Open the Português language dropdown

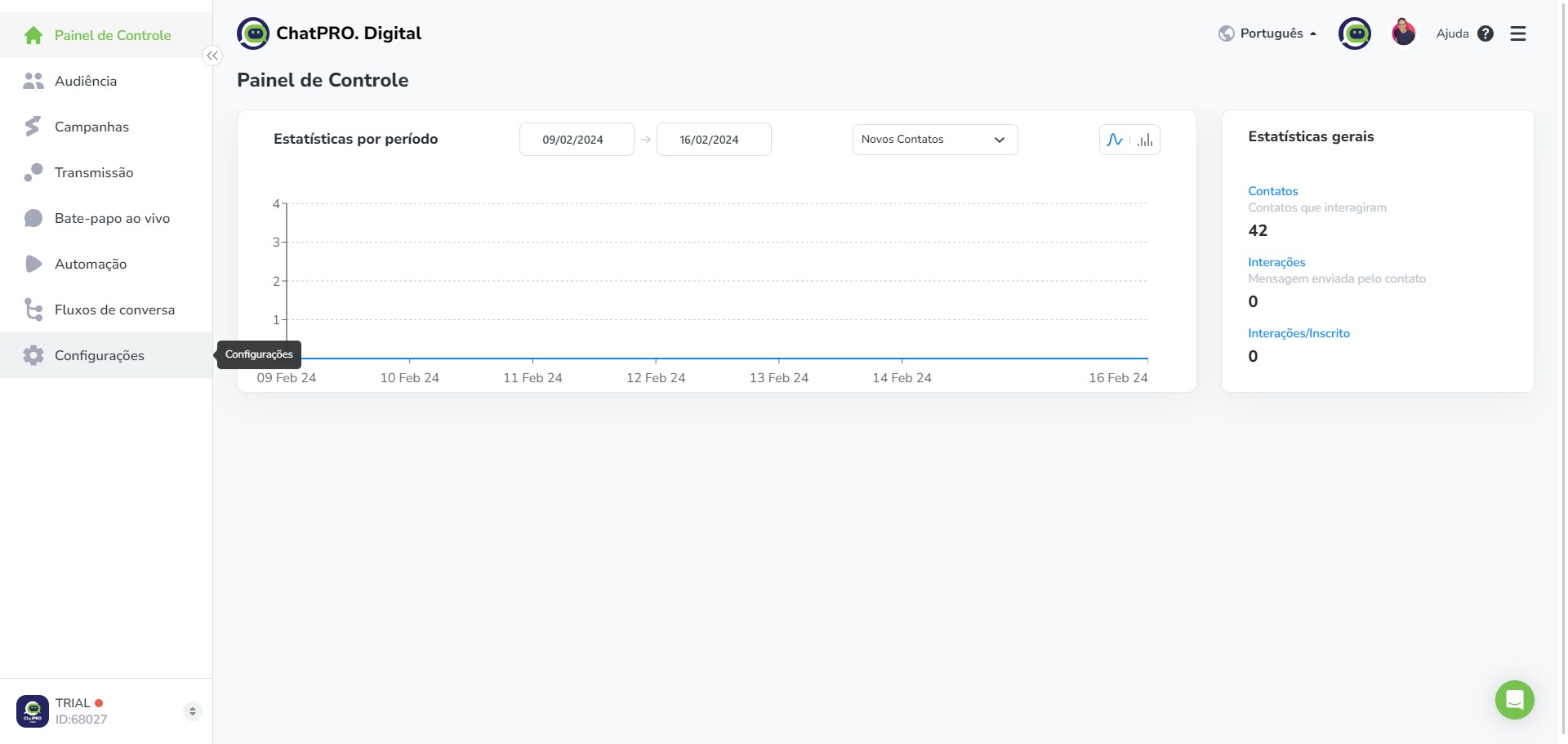[x=1267, y=33]
